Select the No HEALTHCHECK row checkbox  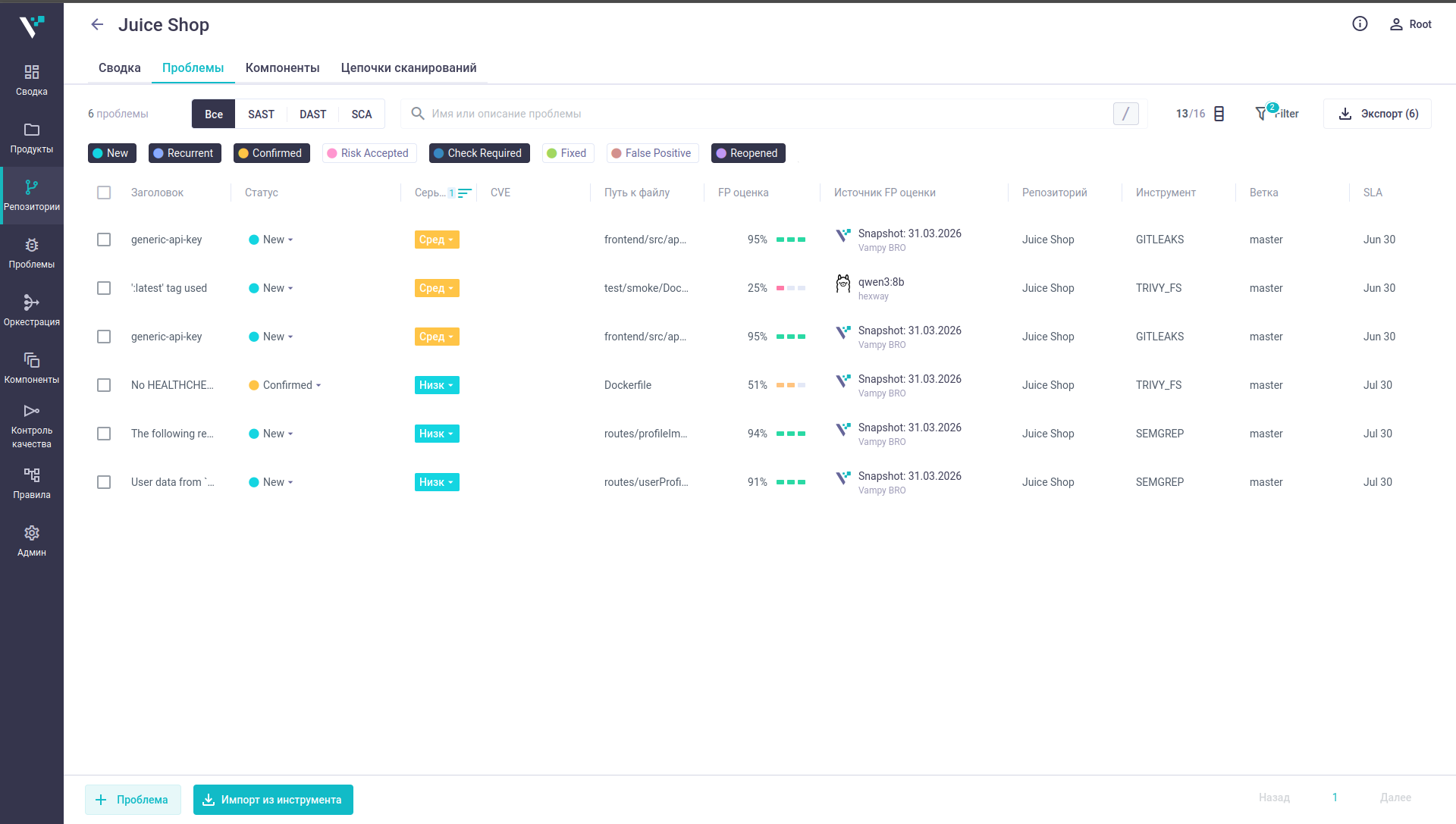(x=104, y=385)
